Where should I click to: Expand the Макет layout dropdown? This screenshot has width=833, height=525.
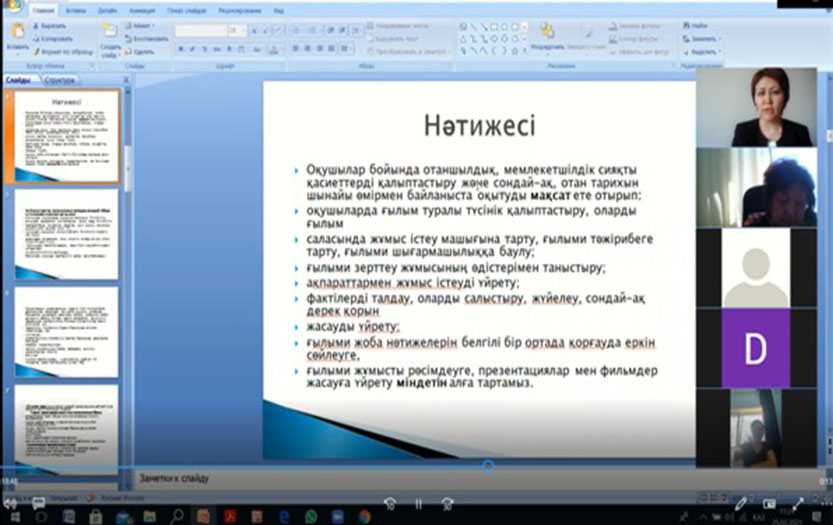click(x=144, y=25)
